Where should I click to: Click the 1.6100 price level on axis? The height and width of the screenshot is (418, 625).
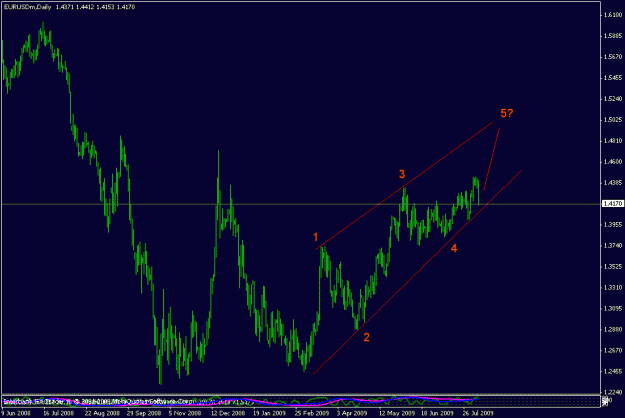[x=613, y=15]
